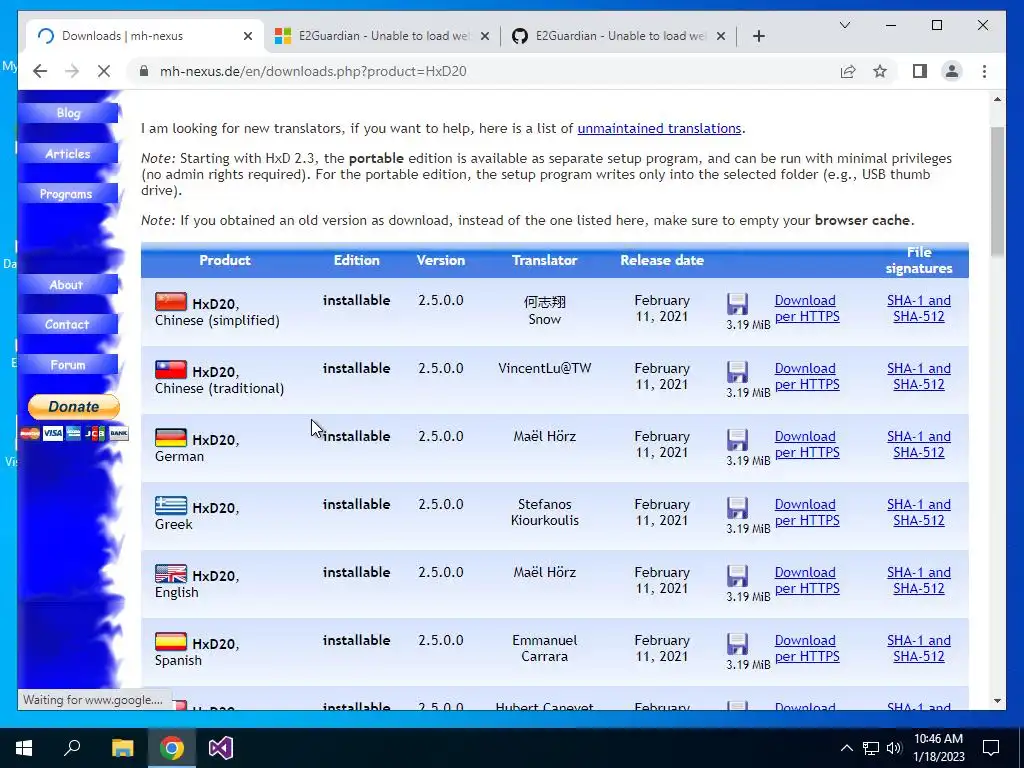Bookmark this page with the star icon
Screen dimensions: 1024x768
click(x=880, y=71)
